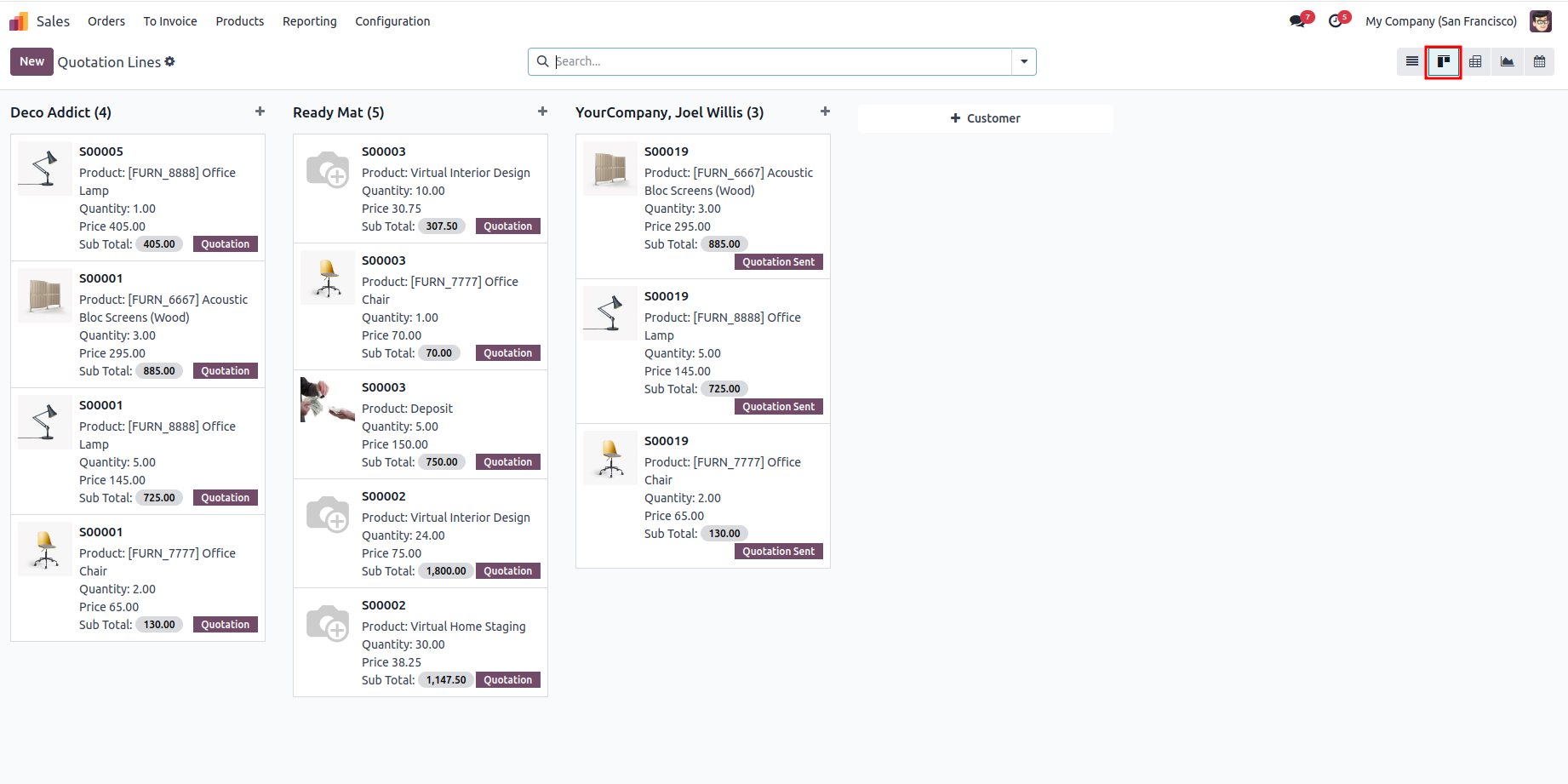
Task: Open the conversations messages icon
Action: click(x=1297, y=21)
